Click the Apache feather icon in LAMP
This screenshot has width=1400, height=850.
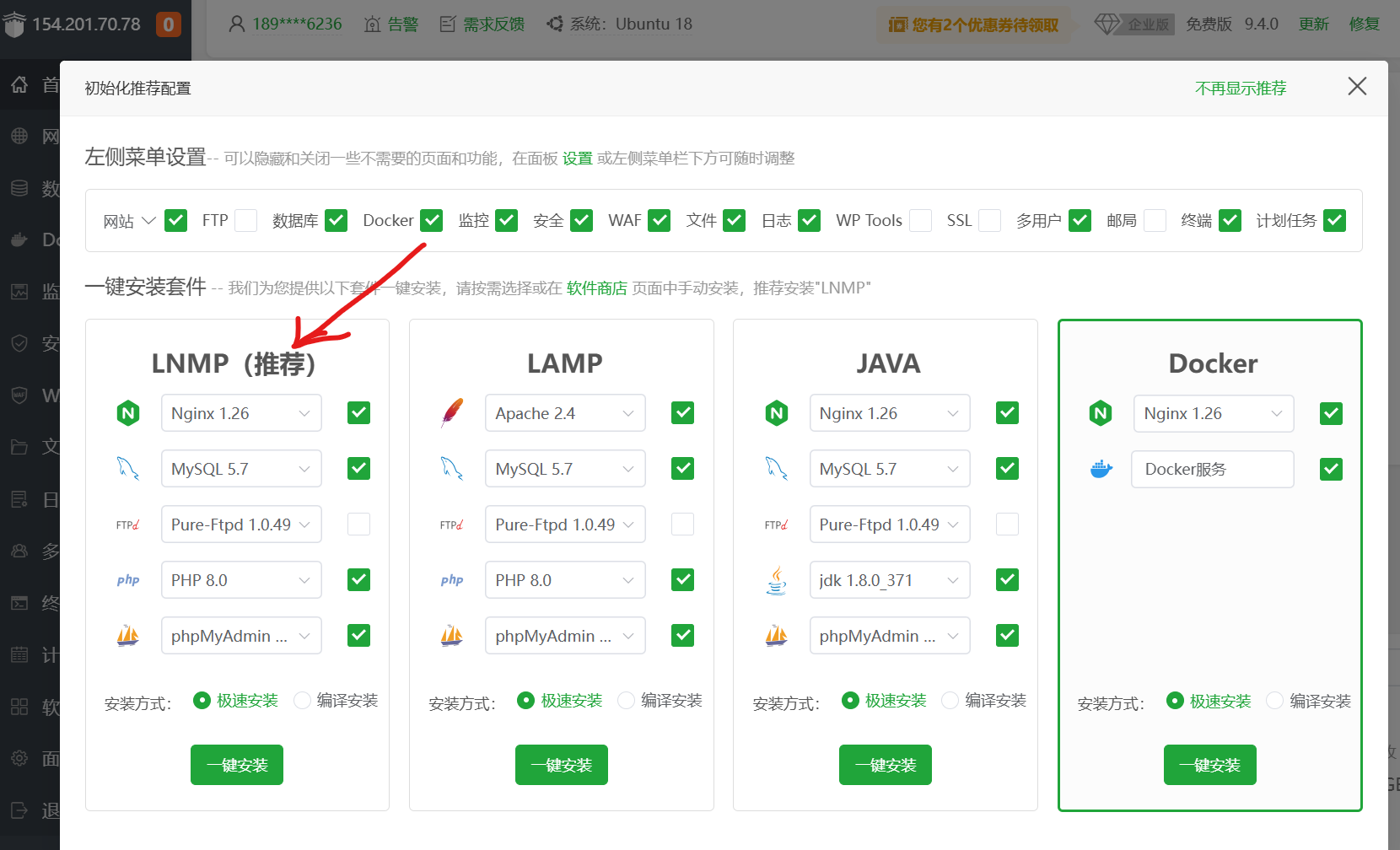(452, 413)
